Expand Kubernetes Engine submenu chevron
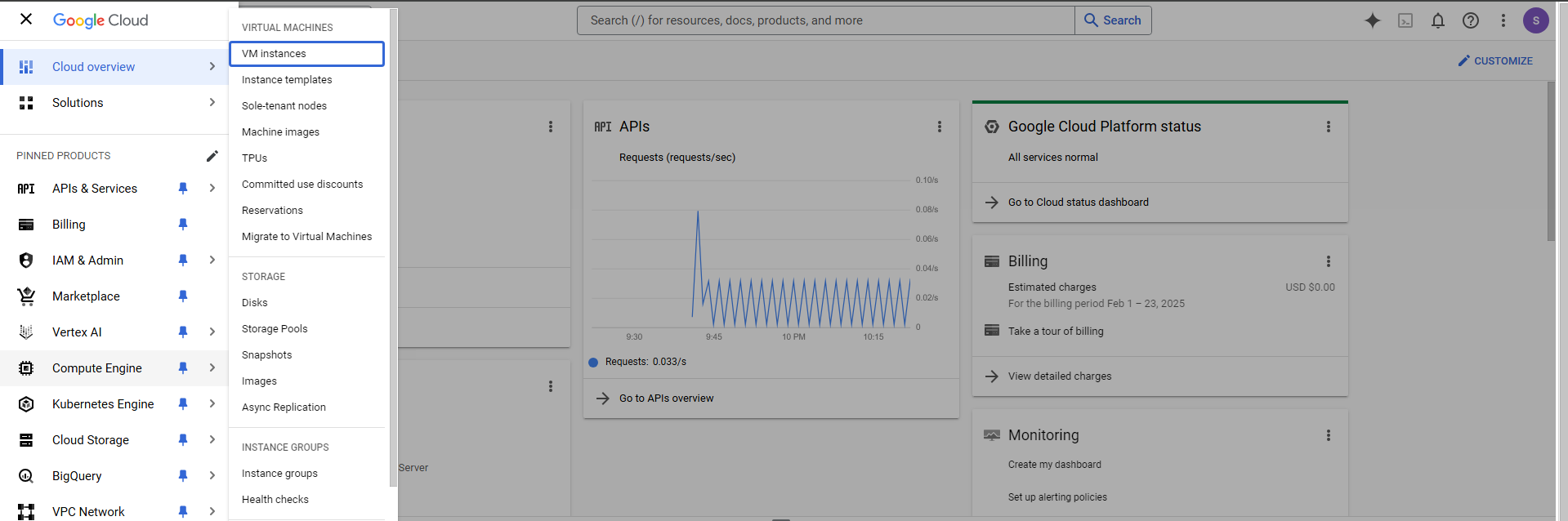This screenshot has height=521, width=1568. (212, 403)
